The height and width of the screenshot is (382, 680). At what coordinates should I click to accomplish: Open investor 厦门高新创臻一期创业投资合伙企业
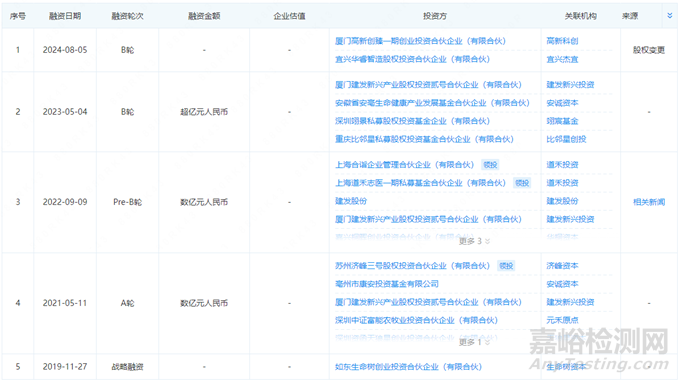tap(420, 41)
